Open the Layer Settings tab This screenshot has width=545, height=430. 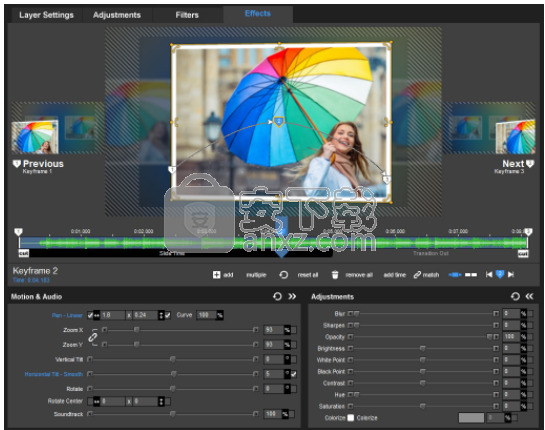click(47, 15)
